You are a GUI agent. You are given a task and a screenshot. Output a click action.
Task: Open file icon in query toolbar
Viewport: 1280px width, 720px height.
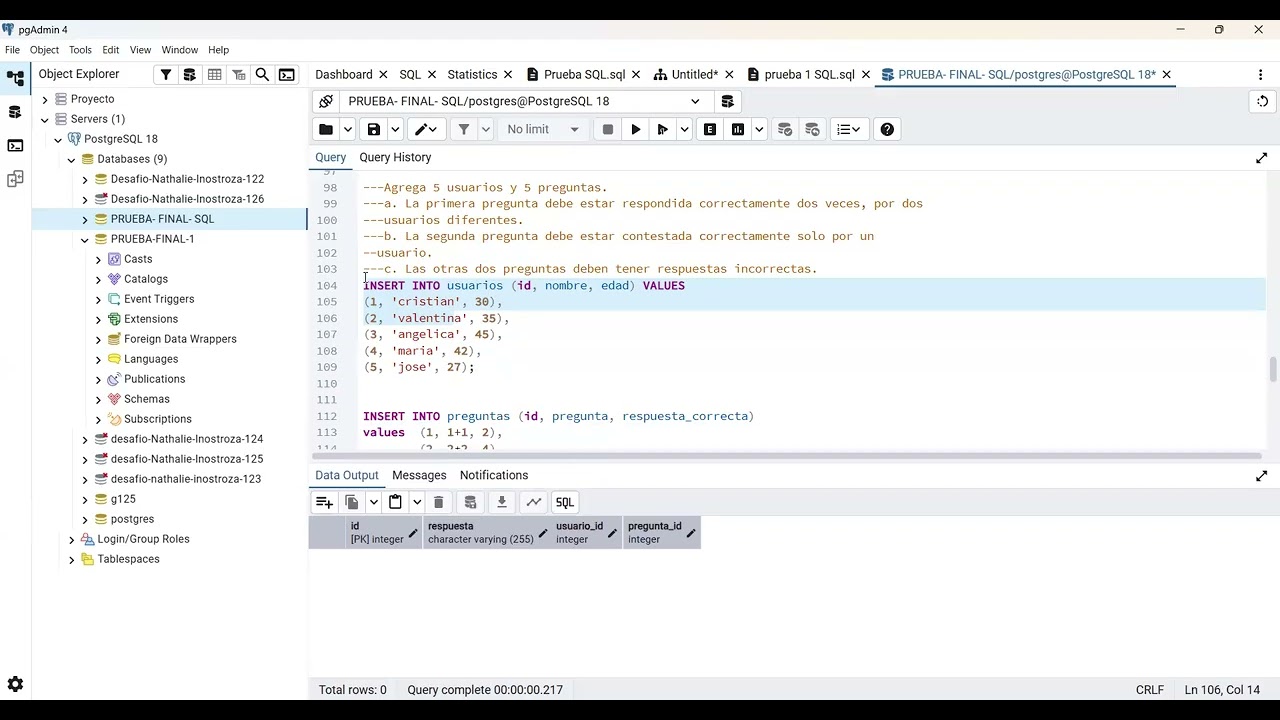tap(326, 129)
